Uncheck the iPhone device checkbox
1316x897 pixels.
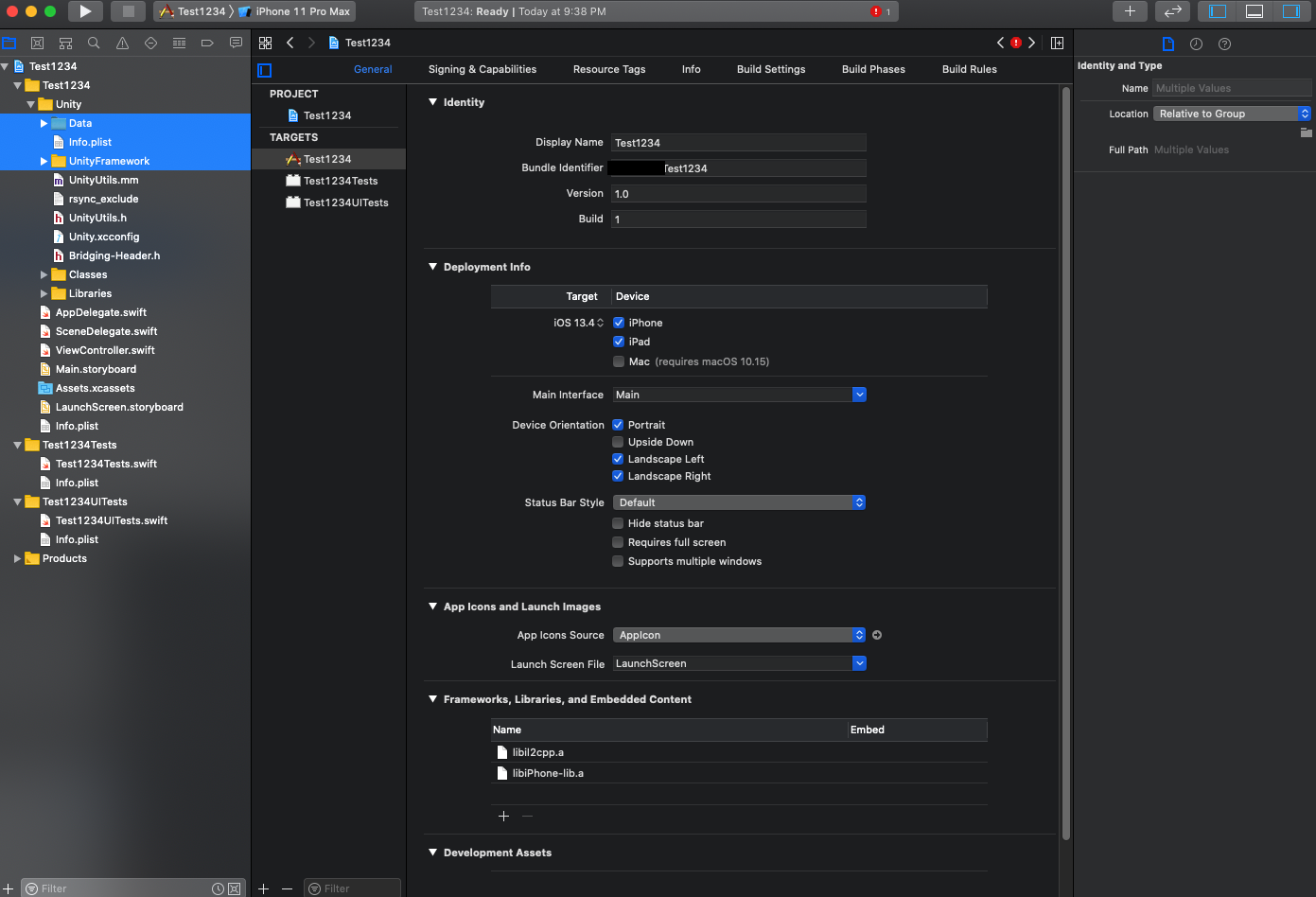coord(619,323)
